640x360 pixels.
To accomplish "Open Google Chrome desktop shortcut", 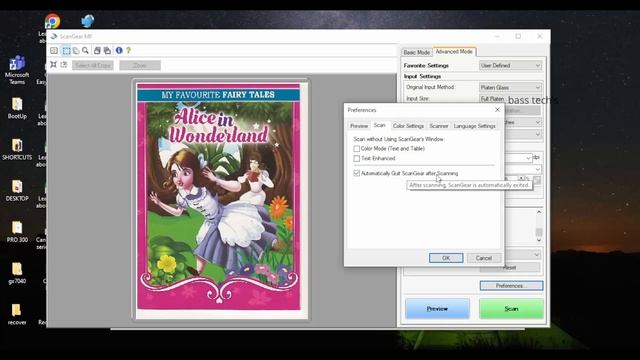I will 52,21.
